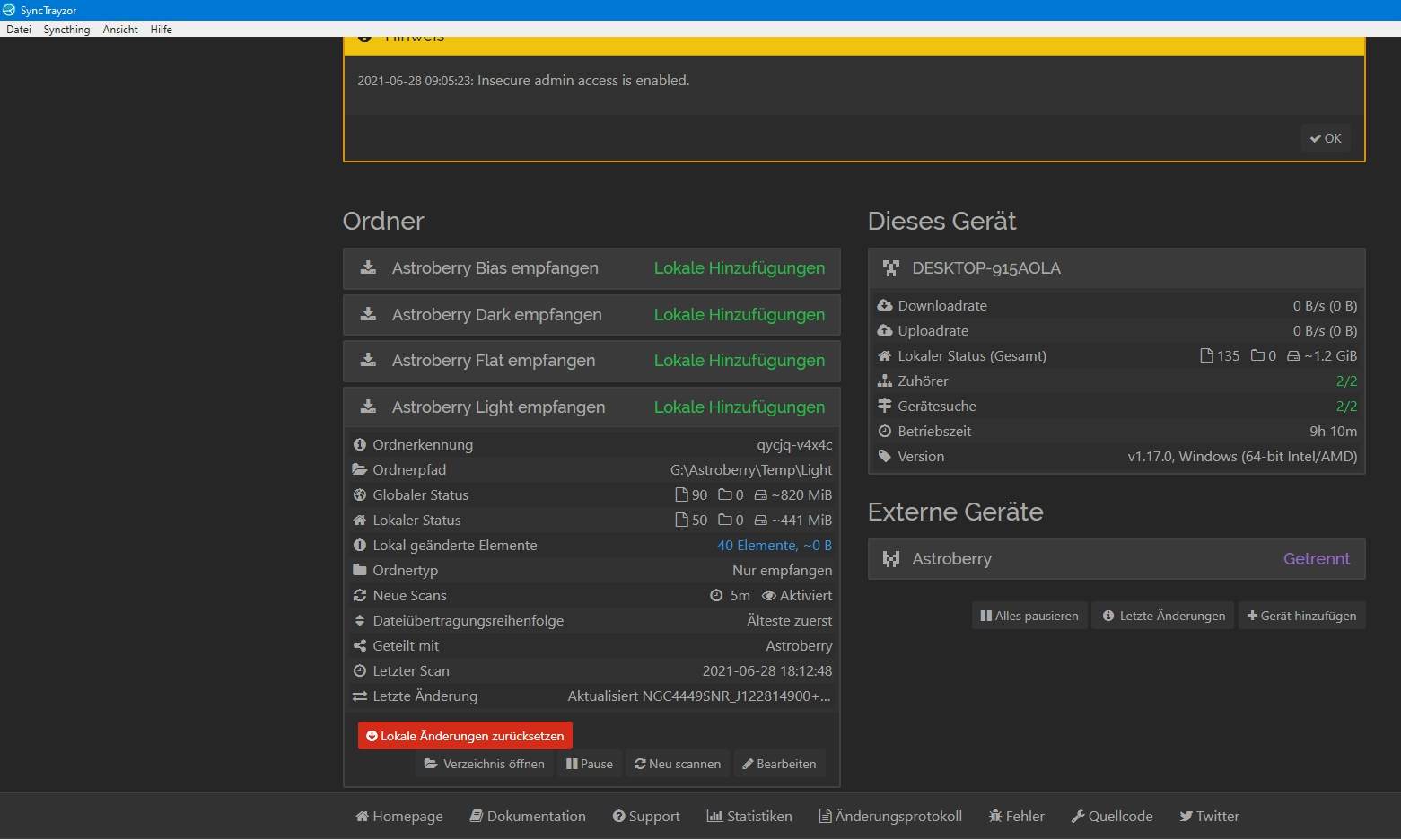The image size is (1401, 840).
Task: Click Letzte Änderung value Aktualisiert NGC4449SNR
Action: (699, 696)
